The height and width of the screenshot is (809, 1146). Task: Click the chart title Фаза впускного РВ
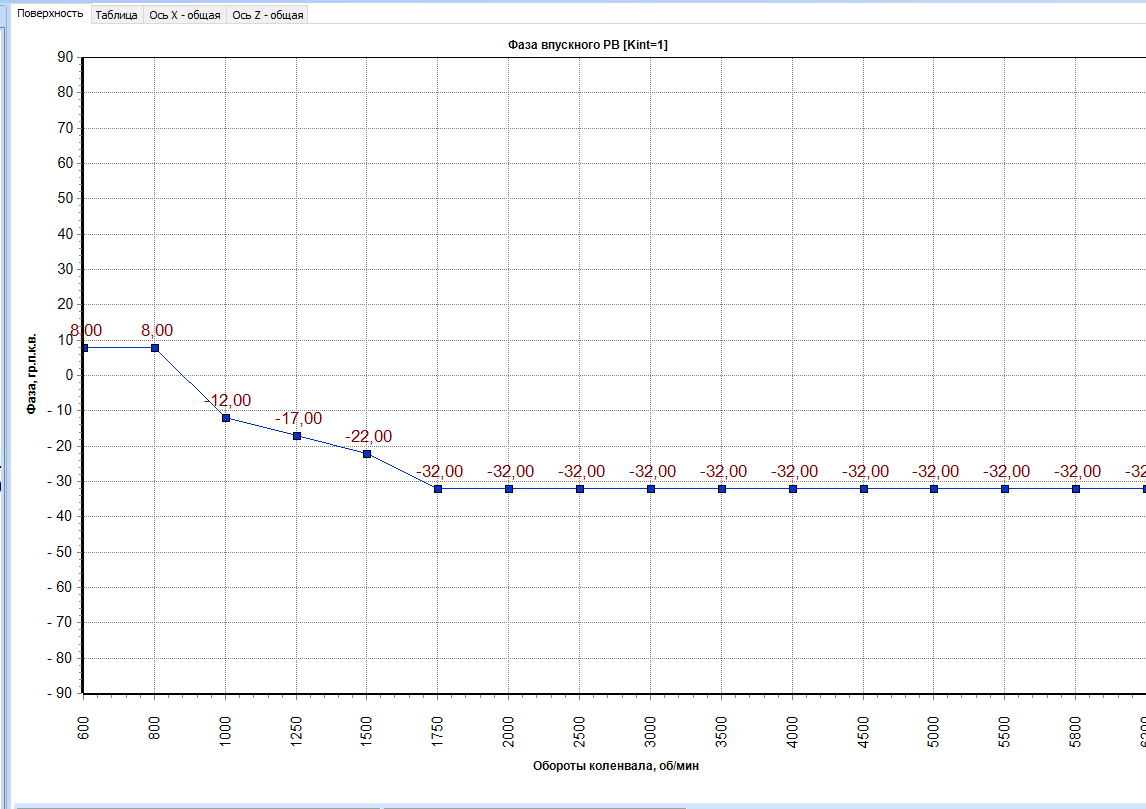pos(587,45)
